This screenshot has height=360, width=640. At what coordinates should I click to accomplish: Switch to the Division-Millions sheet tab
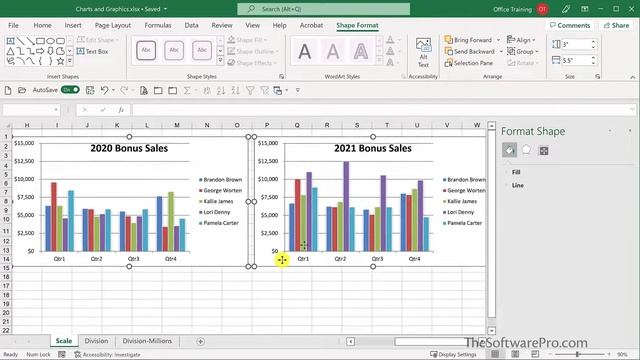(x=147, y=341)
